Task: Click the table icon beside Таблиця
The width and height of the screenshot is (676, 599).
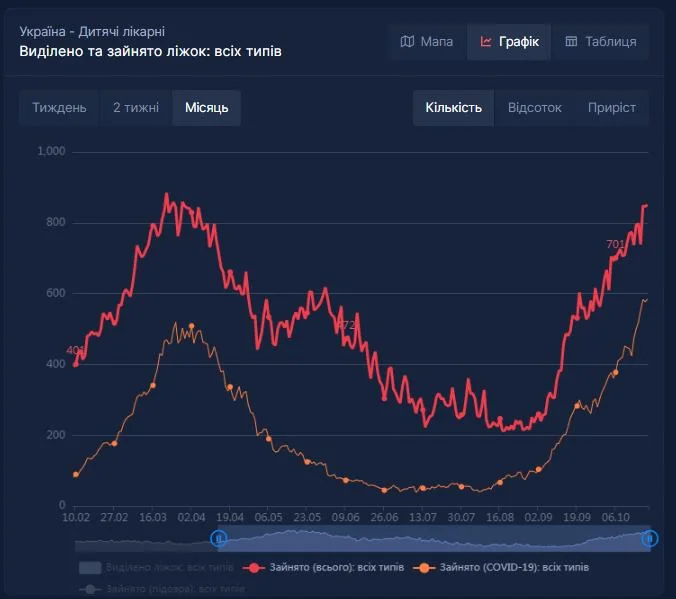Action: 571,42
